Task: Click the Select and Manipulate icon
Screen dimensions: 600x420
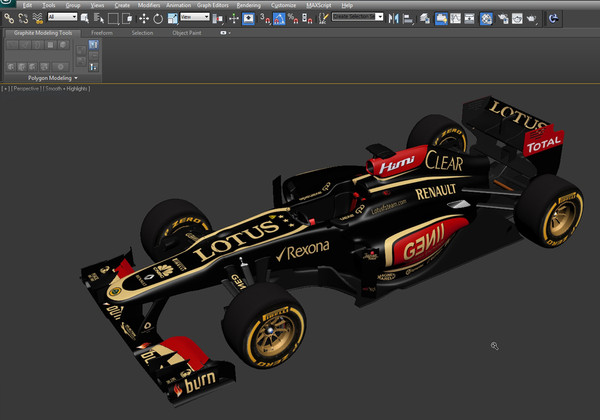Action: tap(234, 18)
